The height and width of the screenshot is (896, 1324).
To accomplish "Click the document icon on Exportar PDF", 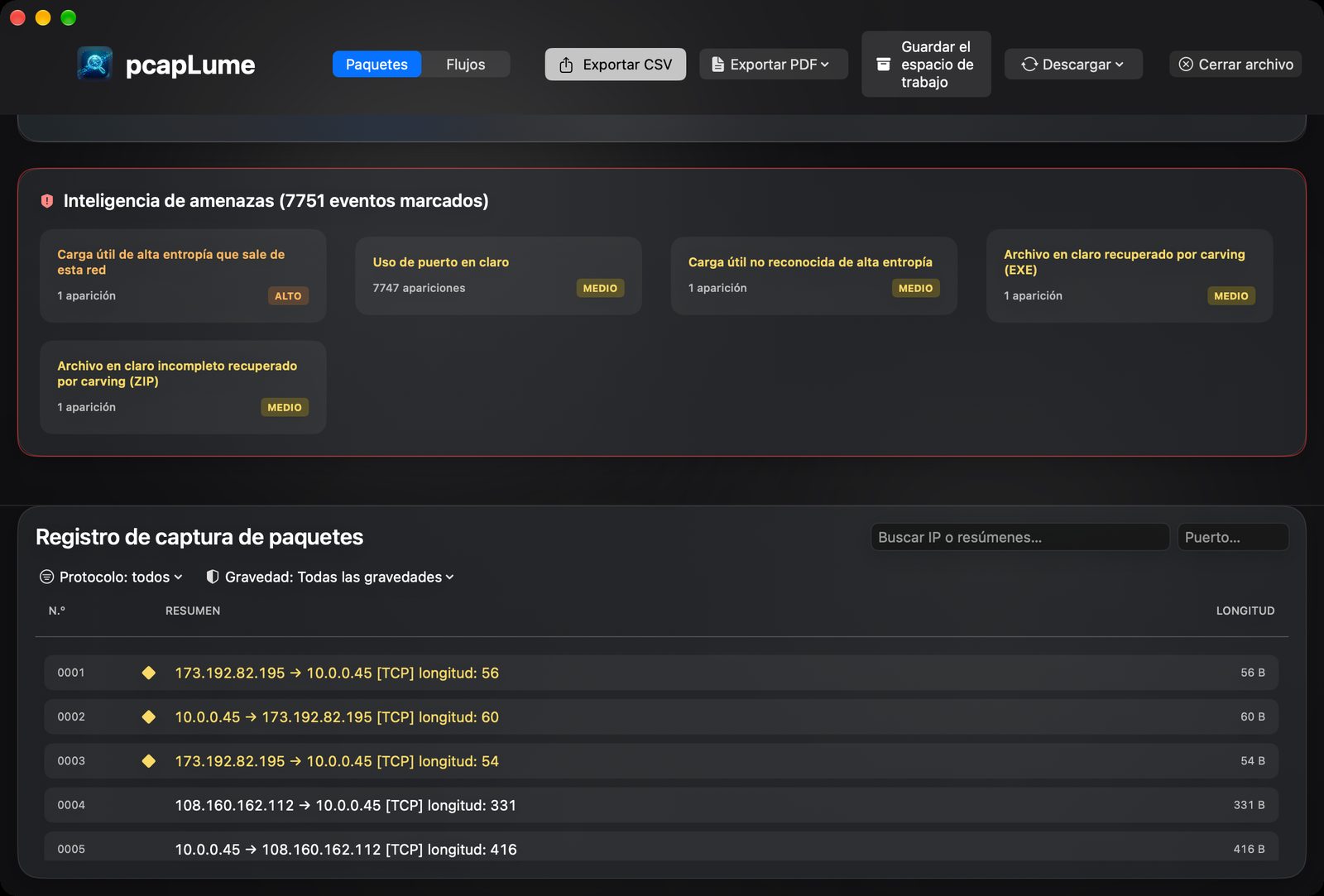I will [717, 65].
